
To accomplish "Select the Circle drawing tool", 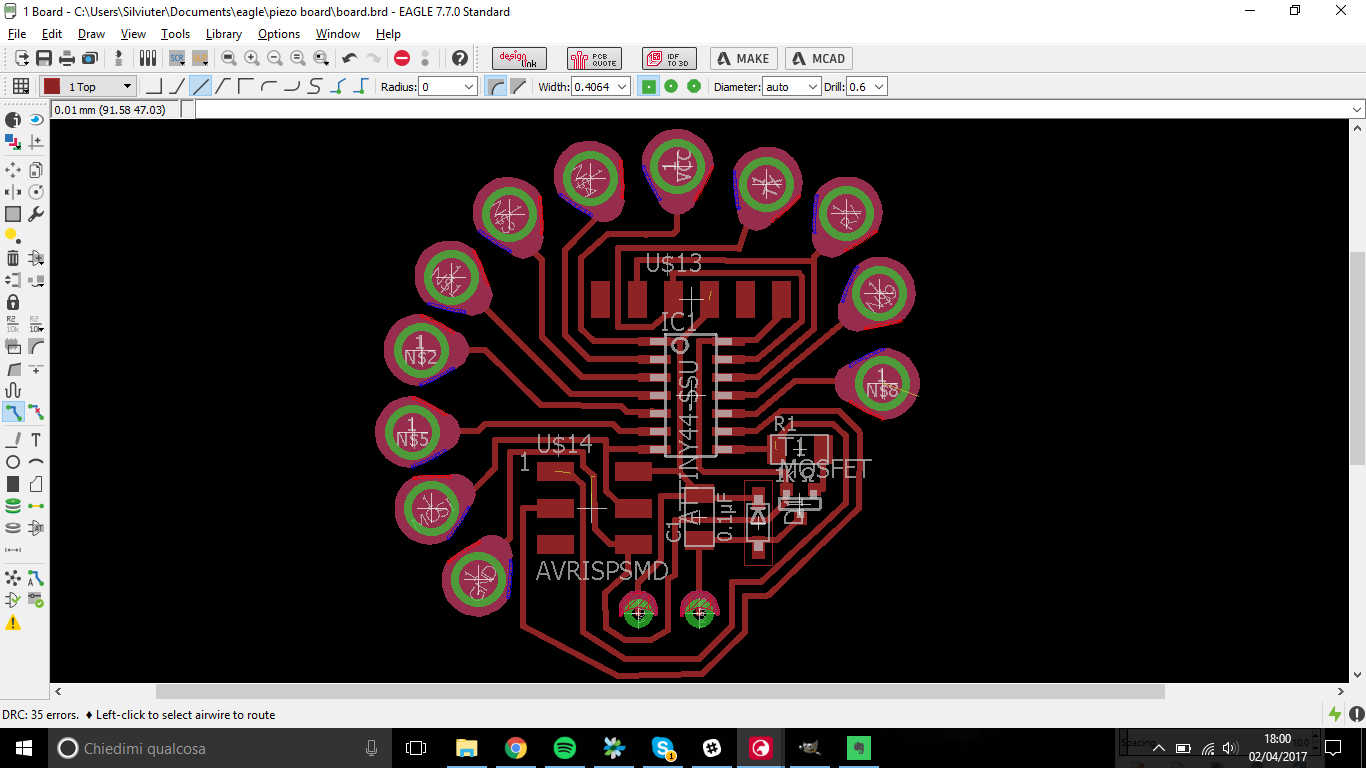I will click(13, 462).
